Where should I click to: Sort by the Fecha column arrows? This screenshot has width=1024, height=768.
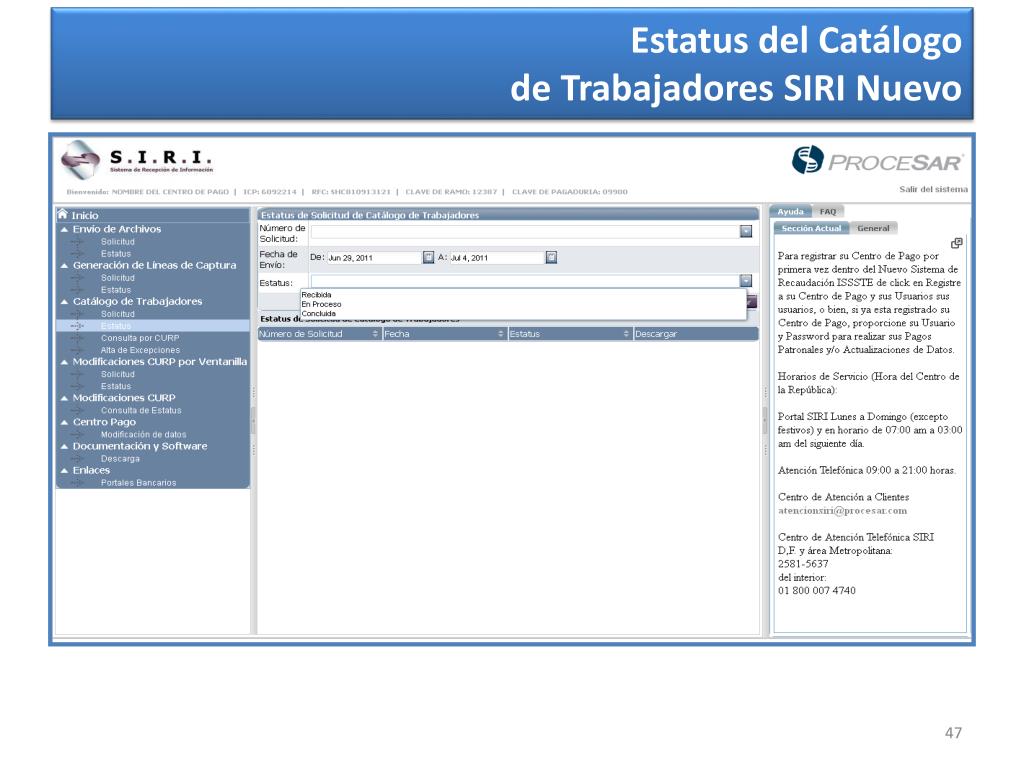tap(501, 334)
